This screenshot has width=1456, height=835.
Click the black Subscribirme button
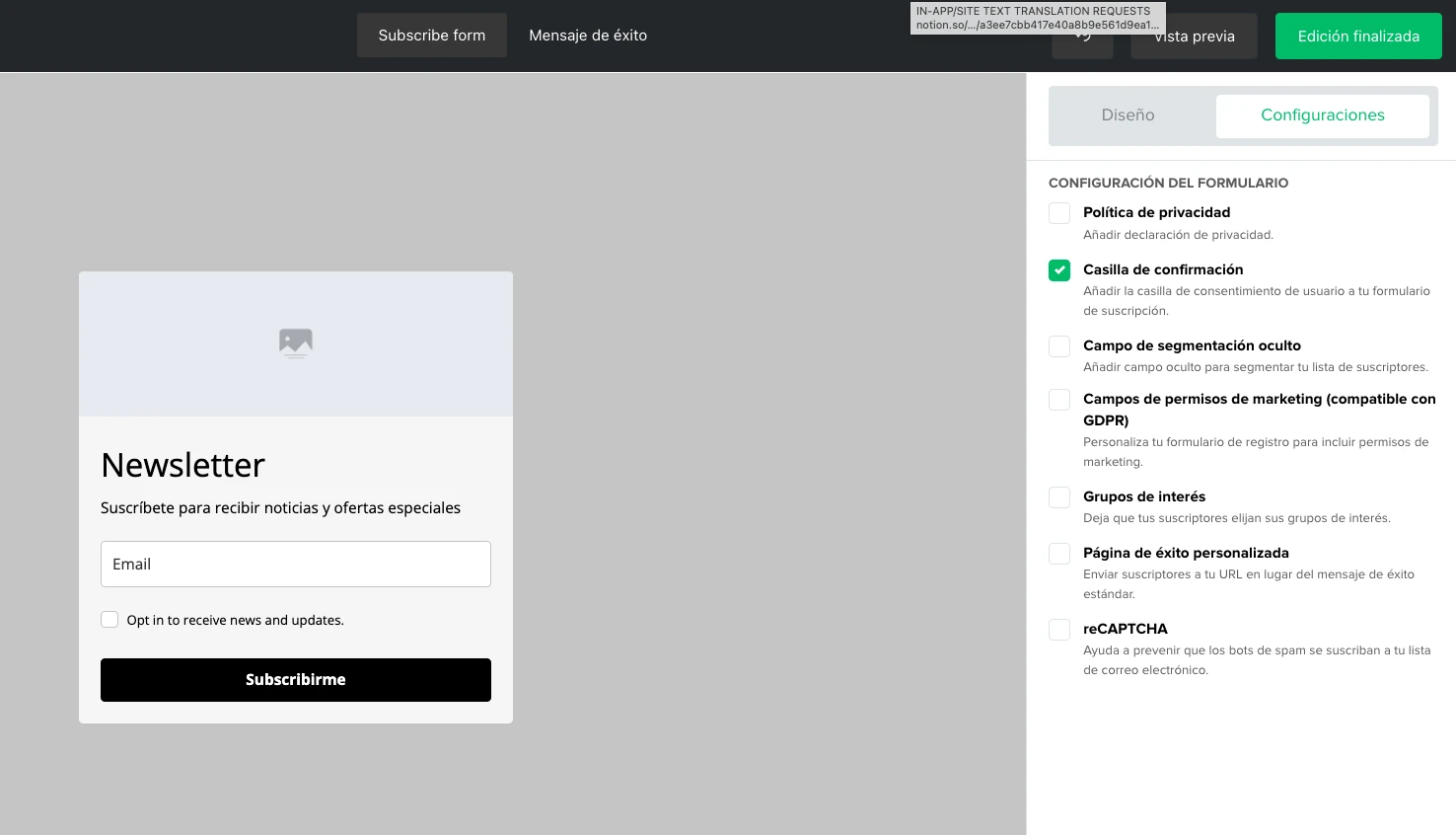(x=296, y=680)
